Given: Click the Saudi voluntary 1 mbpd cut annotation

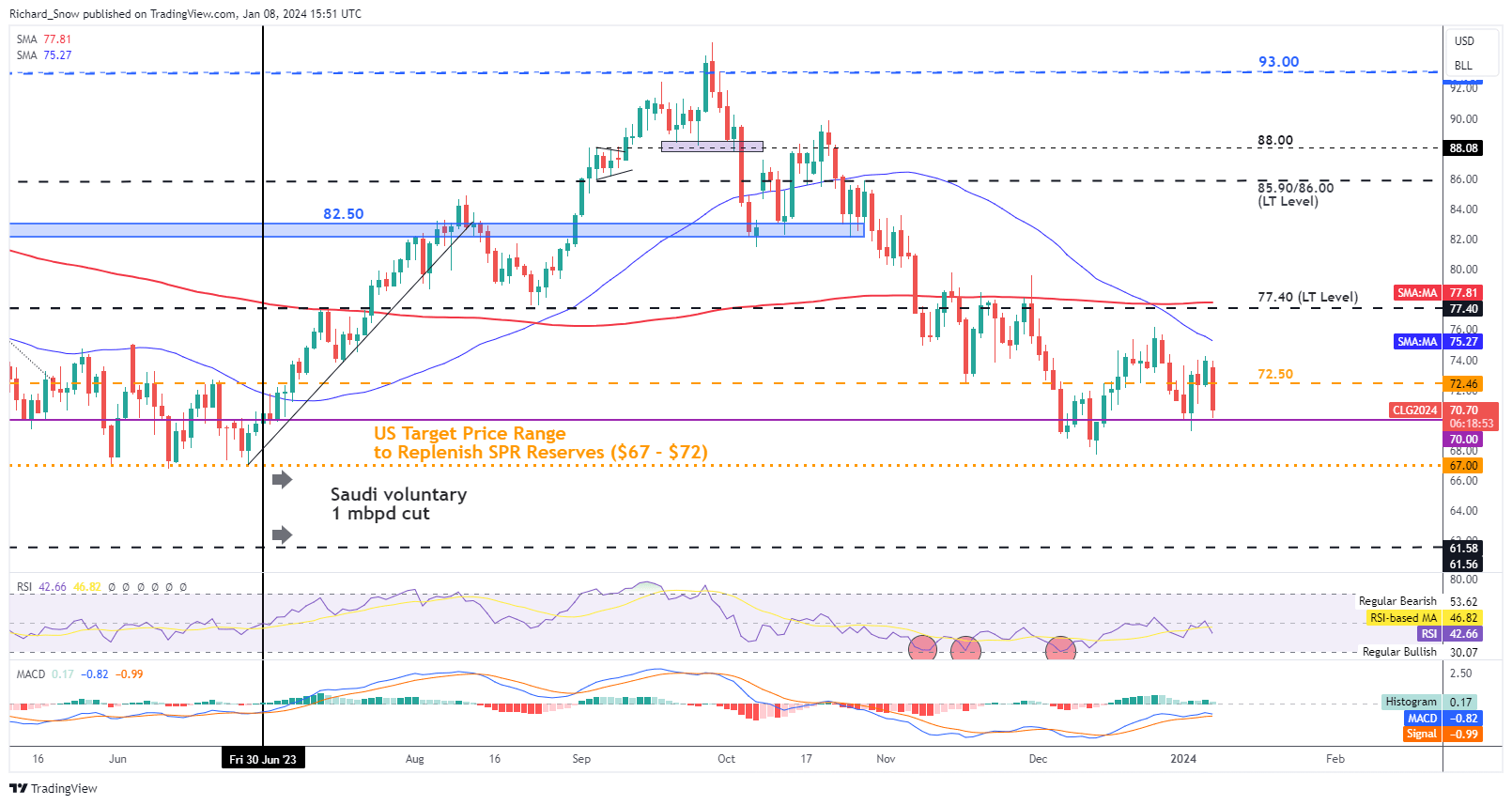Looking at the screenshot, I should pyautogui.click(x=398, y=503).
